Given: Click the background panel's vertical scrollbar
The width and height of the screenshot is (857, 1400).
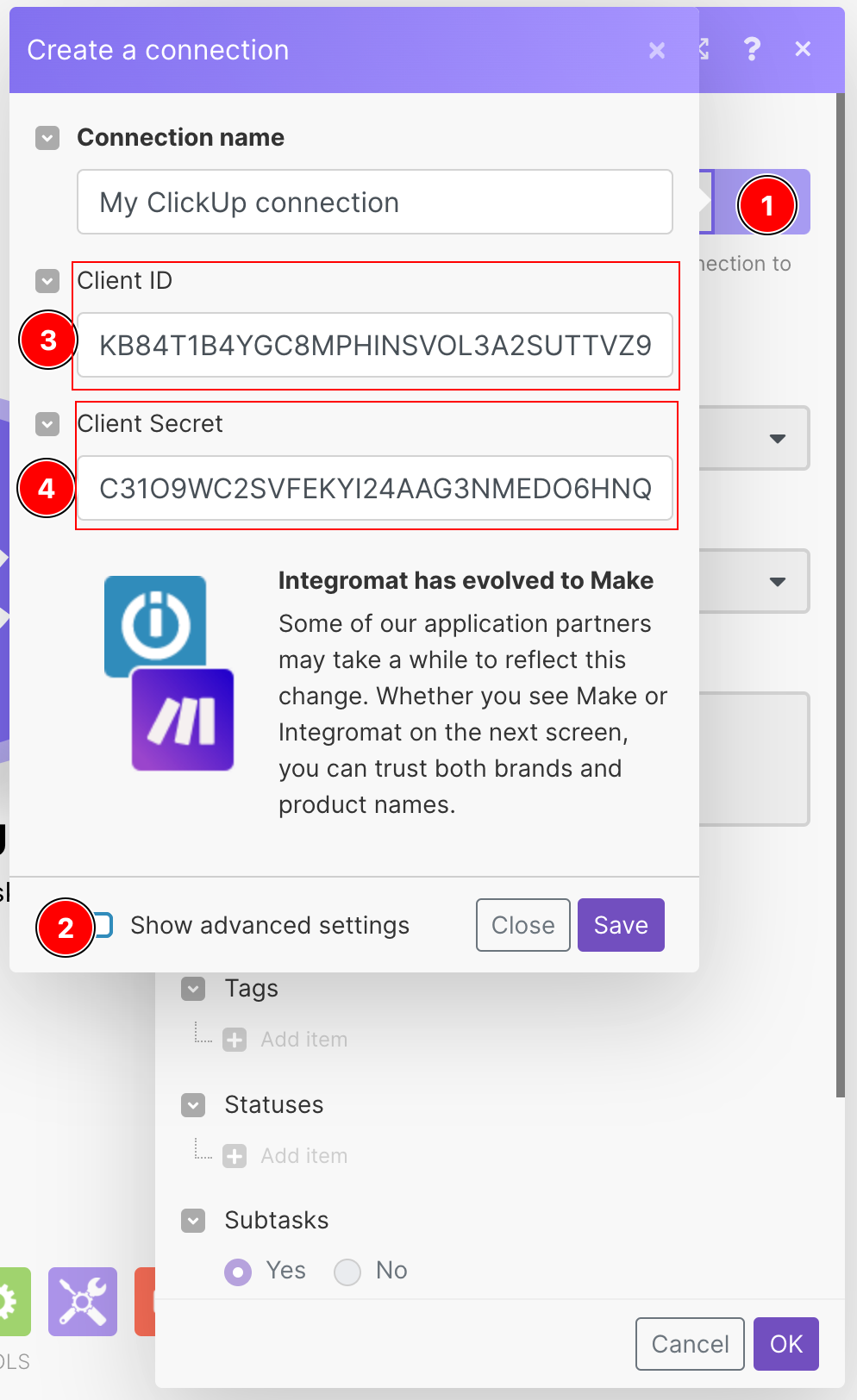Looking at the screenshot, I should pyautogui.click(x=841, y=595).
